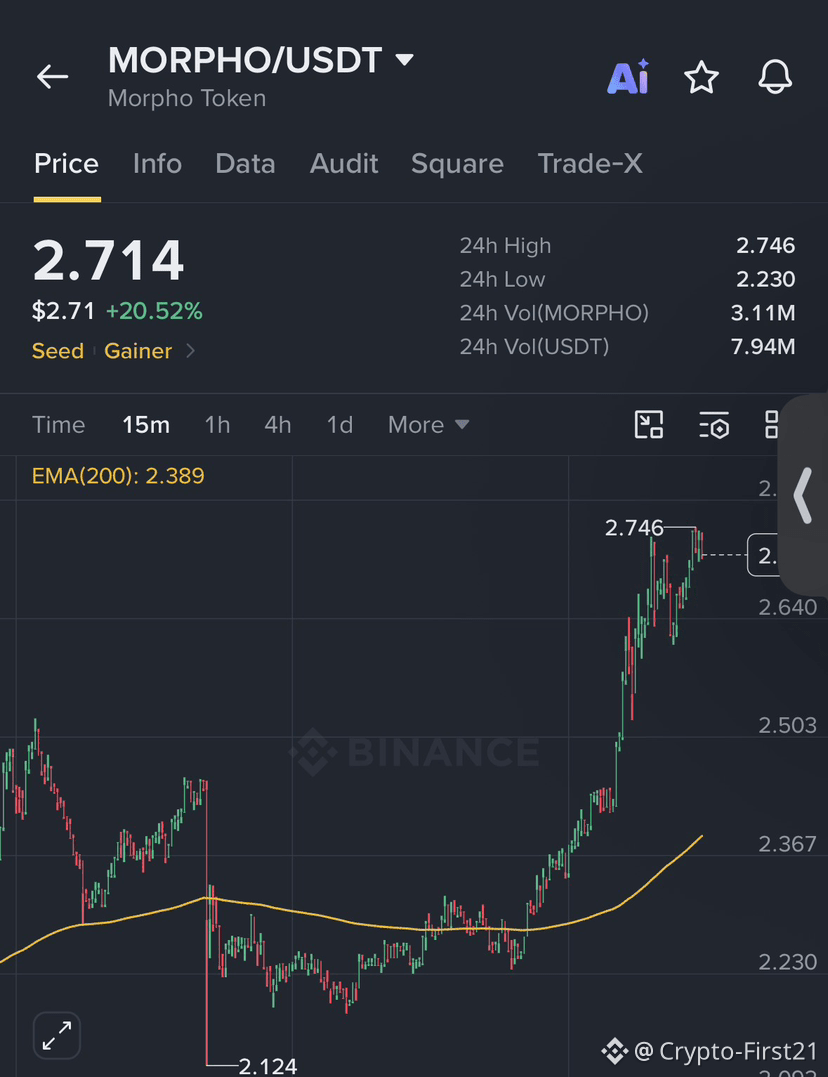Screen dimensions: 828x1077
Task: Open the chart indicator settings icon
Action: pyautogui.click(x=714, y=424)
